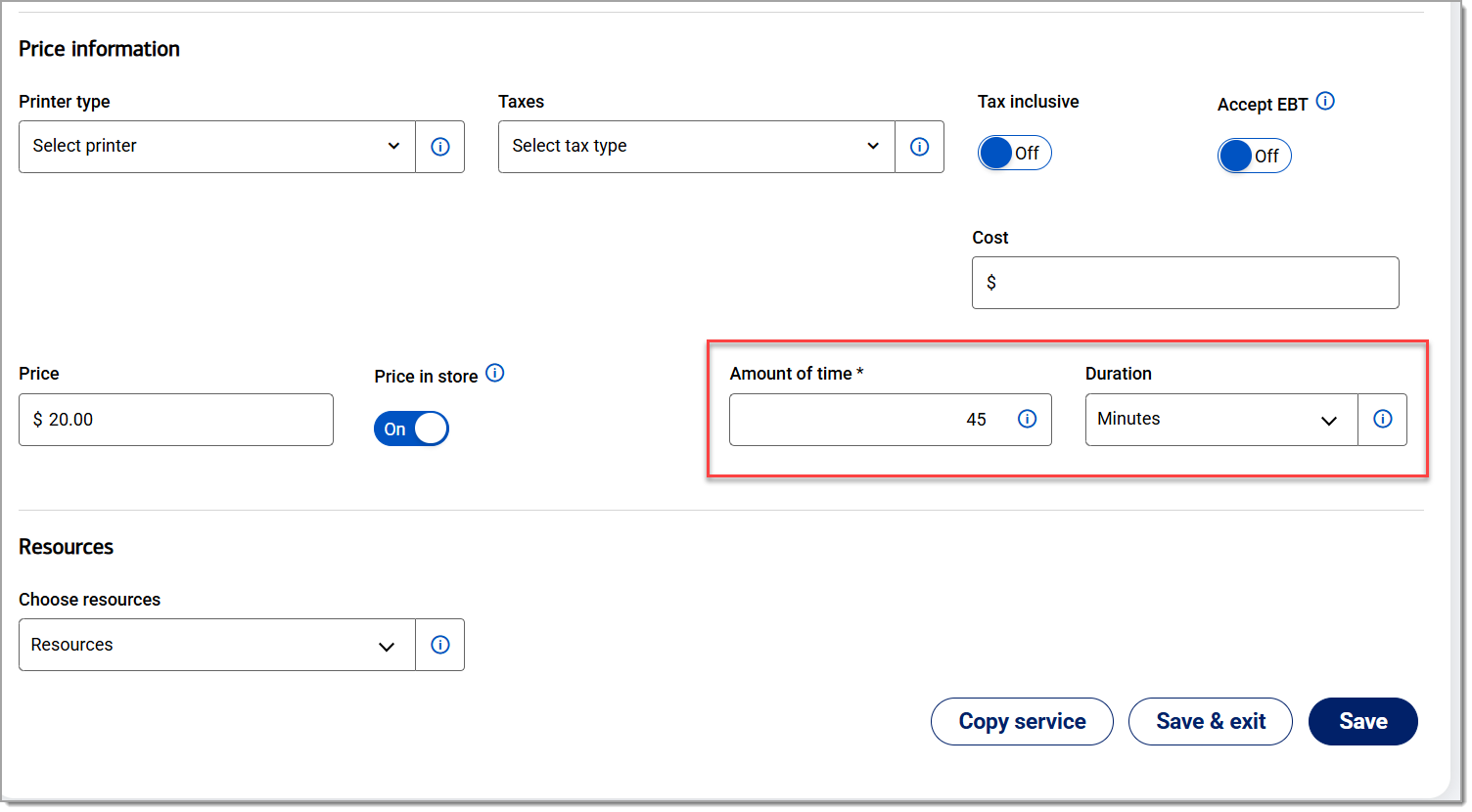Click the Printer type label
The image size is (1472, 812).
[65, 102]
